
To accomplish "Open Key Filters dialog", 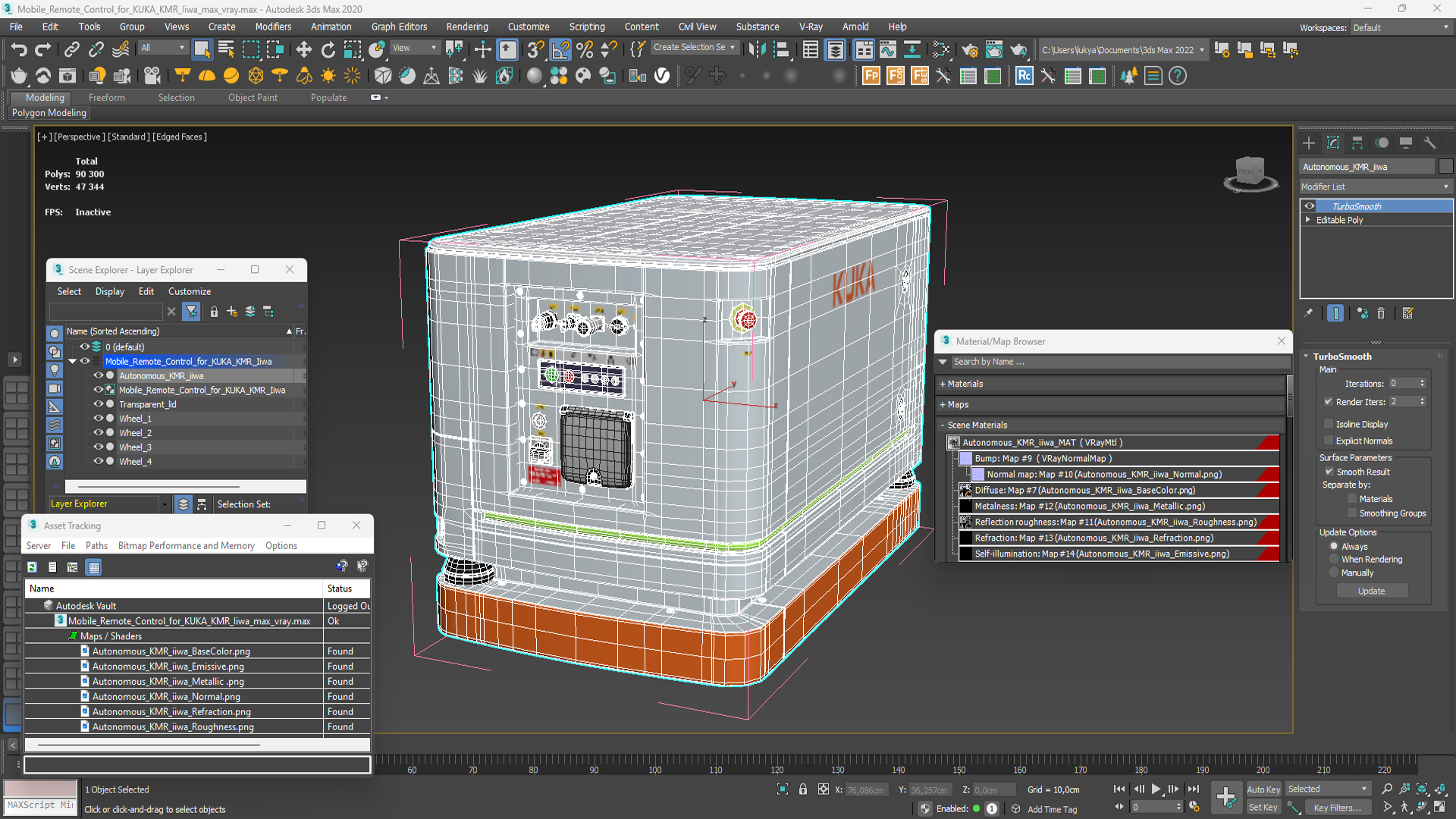I will (x=1338, y=808).
